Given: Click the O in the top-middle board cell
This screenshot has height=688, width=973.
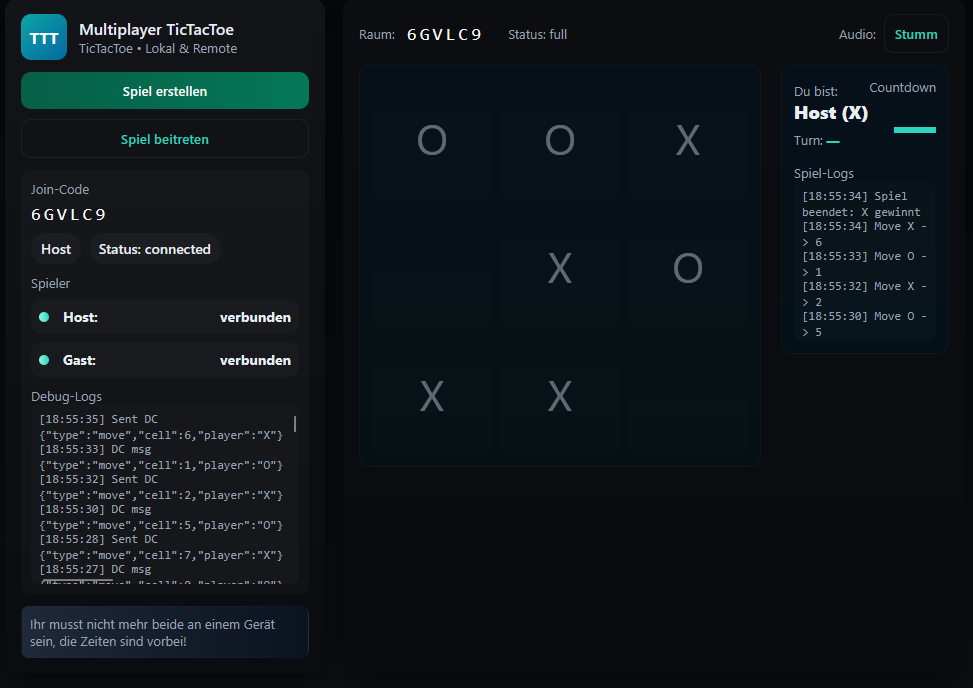Looking at the screenshot, I should tap(560, 140).
